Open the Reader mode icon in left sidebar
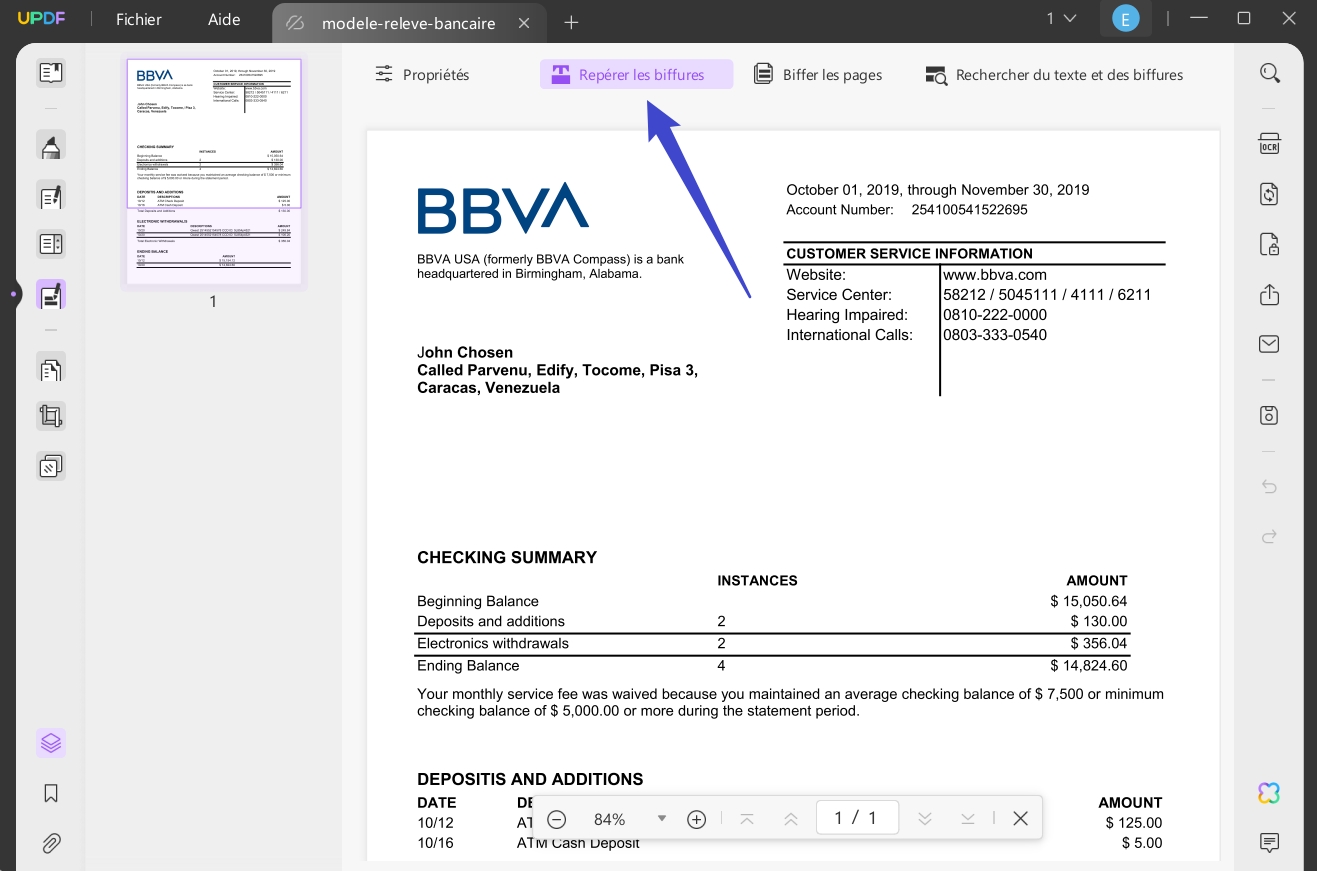Screen dimensions: 1317x871 click(x=51, y=73)
